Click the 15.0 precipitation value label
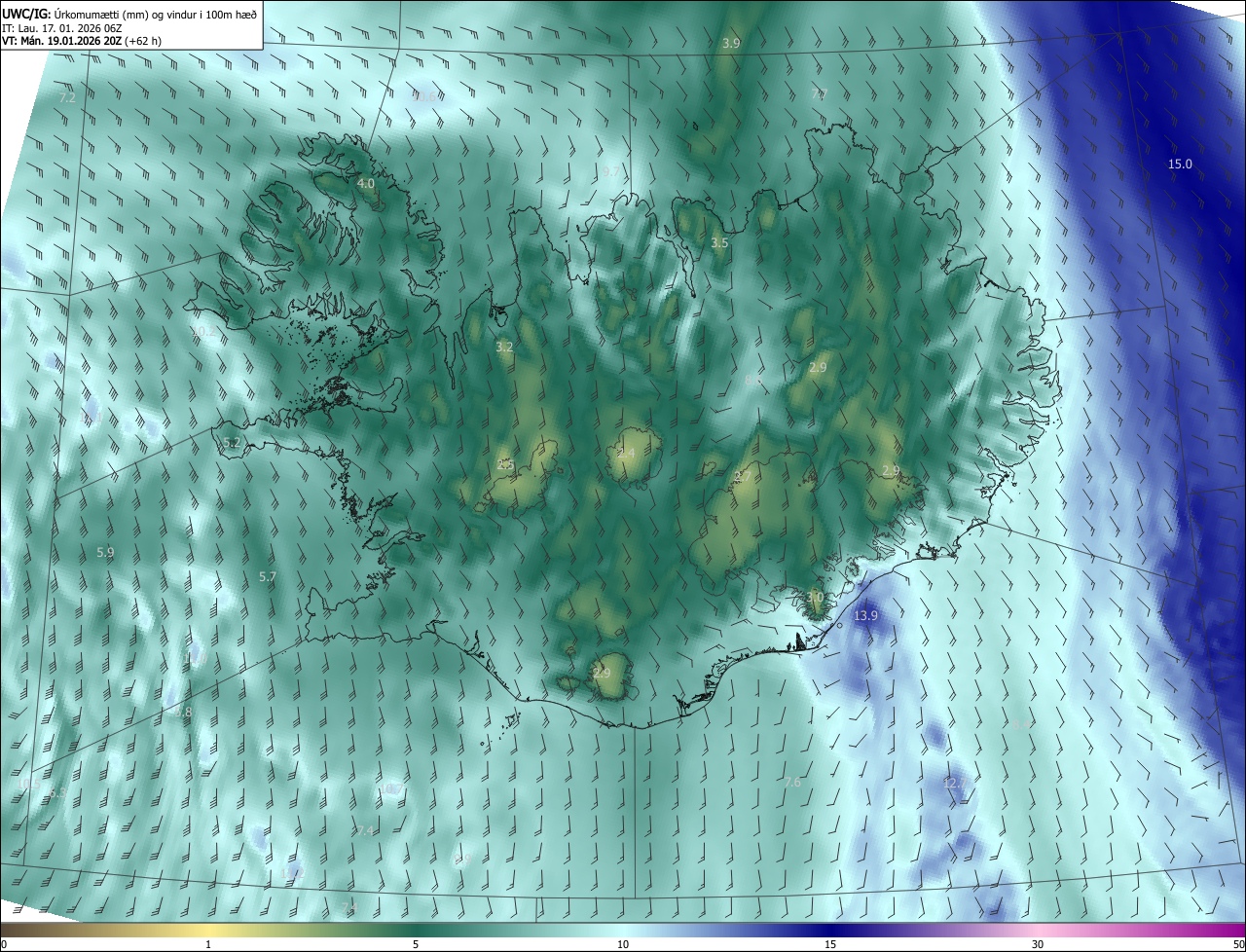 pos(1180,164)
